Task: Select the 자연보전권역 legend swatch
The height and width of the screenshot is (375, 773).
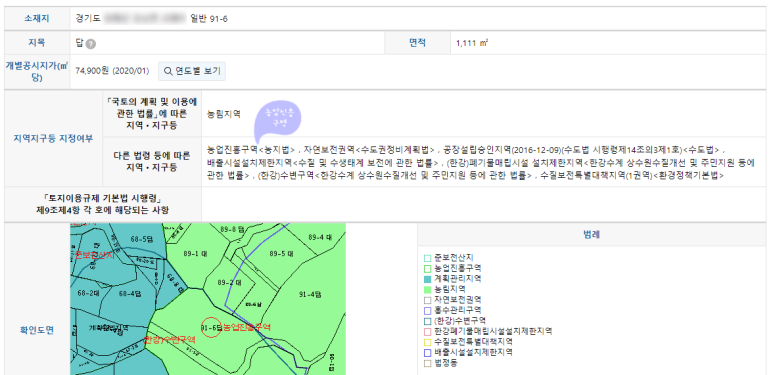Action: click(427, 300)
